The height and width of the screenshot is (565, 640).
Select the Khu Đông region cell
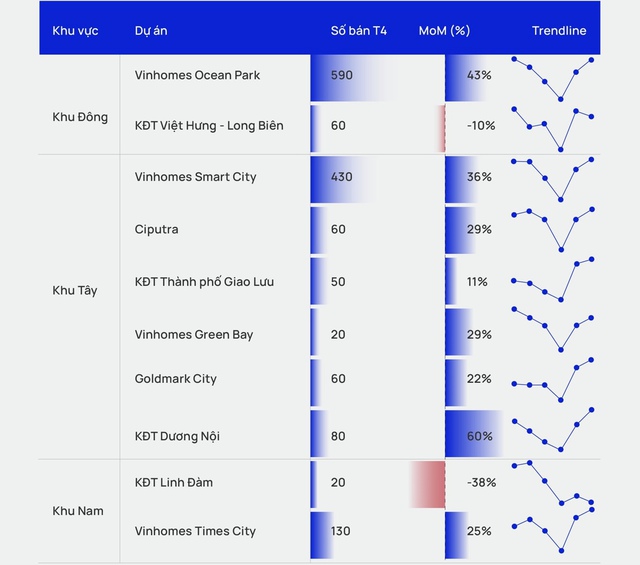coord(80,117)
